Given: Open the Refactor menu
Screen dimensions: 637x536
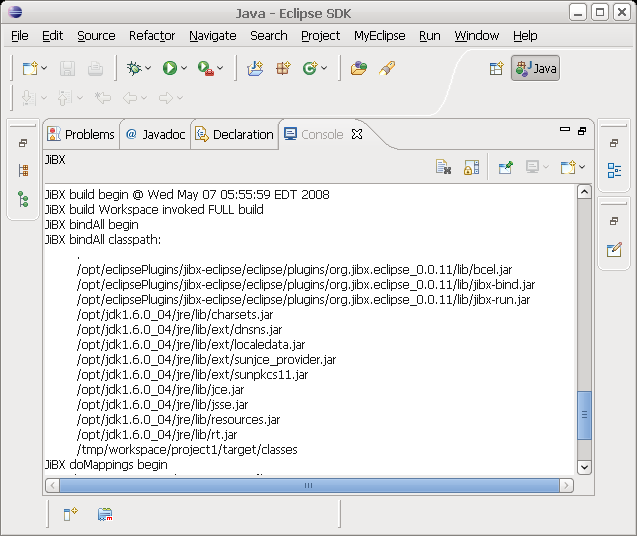Looking at the screenshot, I should pyautogui.click(x=152, y=36).
